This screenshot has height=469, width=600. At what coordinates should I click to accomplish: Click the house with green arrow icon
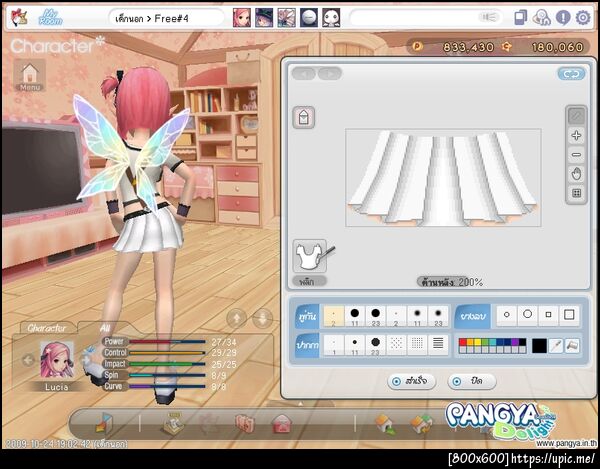point(386,424)
